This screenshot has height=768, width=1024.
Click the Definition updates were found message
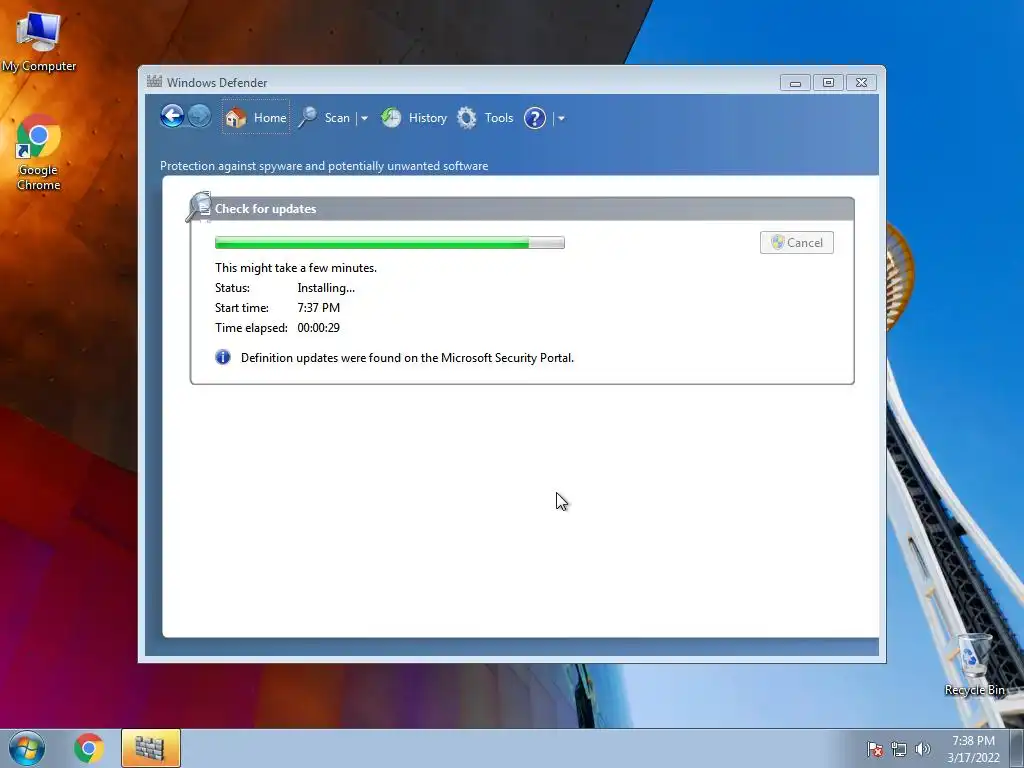click(408, 358)
